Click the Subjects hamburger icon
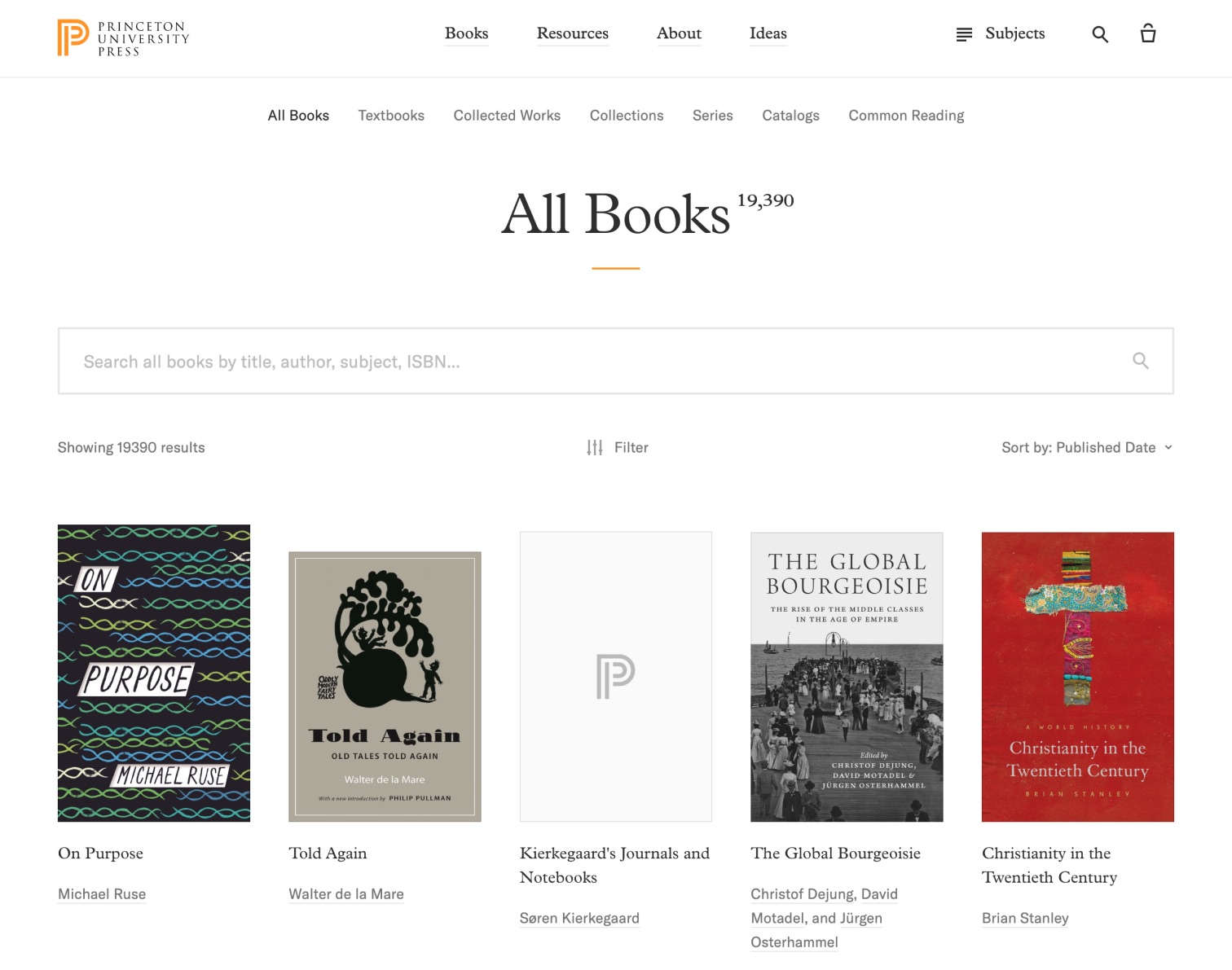1232x970 pixels. tap(963, 33)
